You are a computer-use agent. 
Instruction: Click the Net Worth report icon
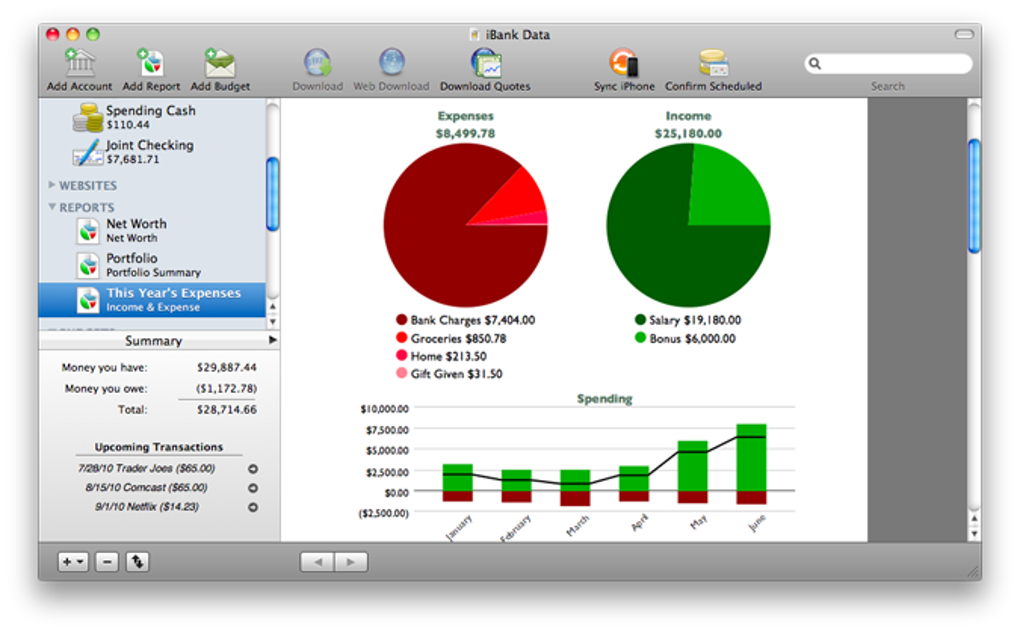pyautogui.click(x=88, y=231)
